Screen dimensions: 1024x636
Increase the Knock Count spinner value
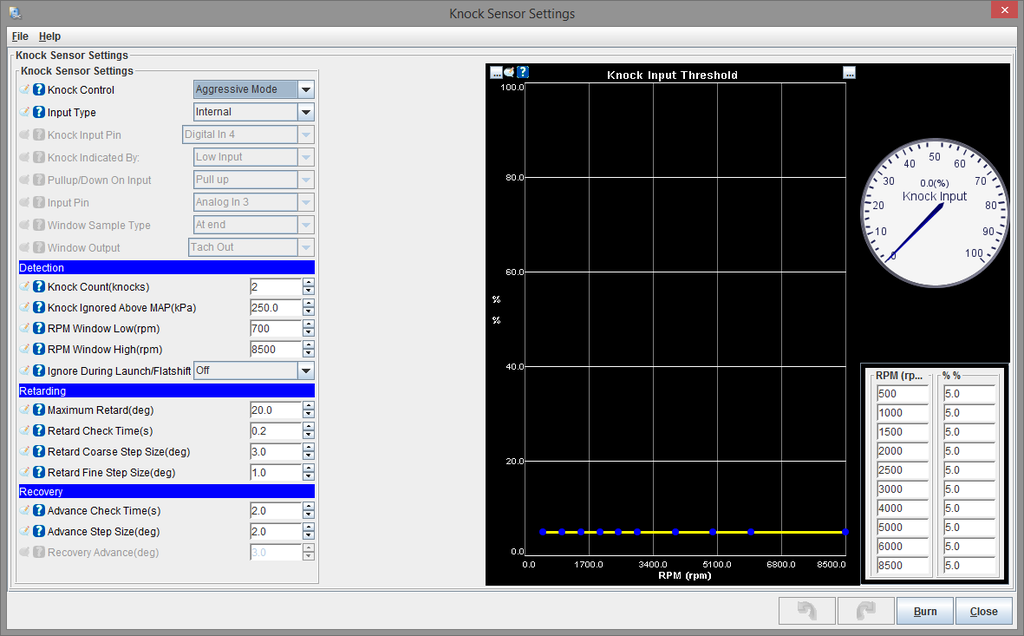click(x=308, y=283)
